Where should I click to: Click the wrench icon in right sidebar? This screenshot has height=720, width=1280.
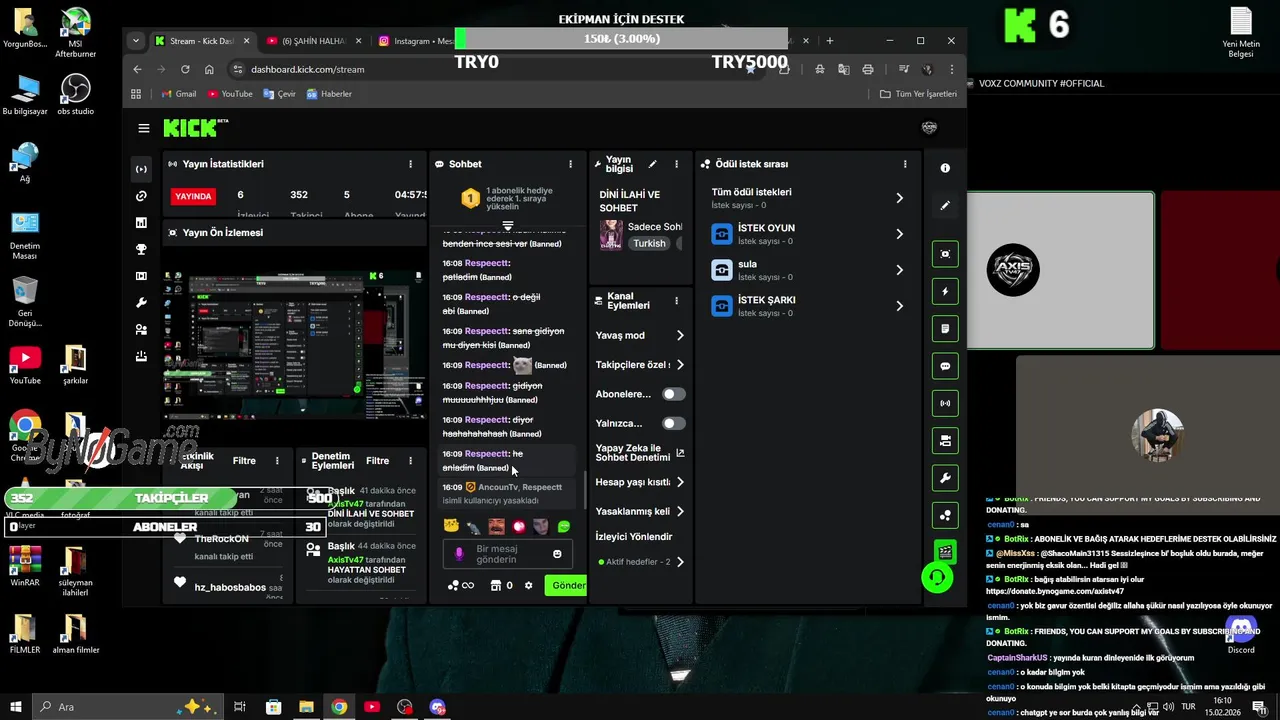(945, 478)
